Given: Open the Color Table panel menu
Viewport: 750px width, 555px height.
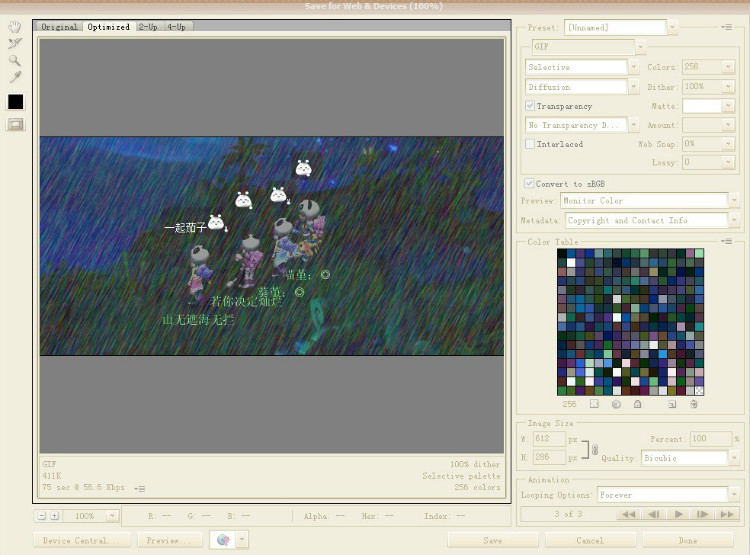Looking at the screenshot, I should point(727,242).
